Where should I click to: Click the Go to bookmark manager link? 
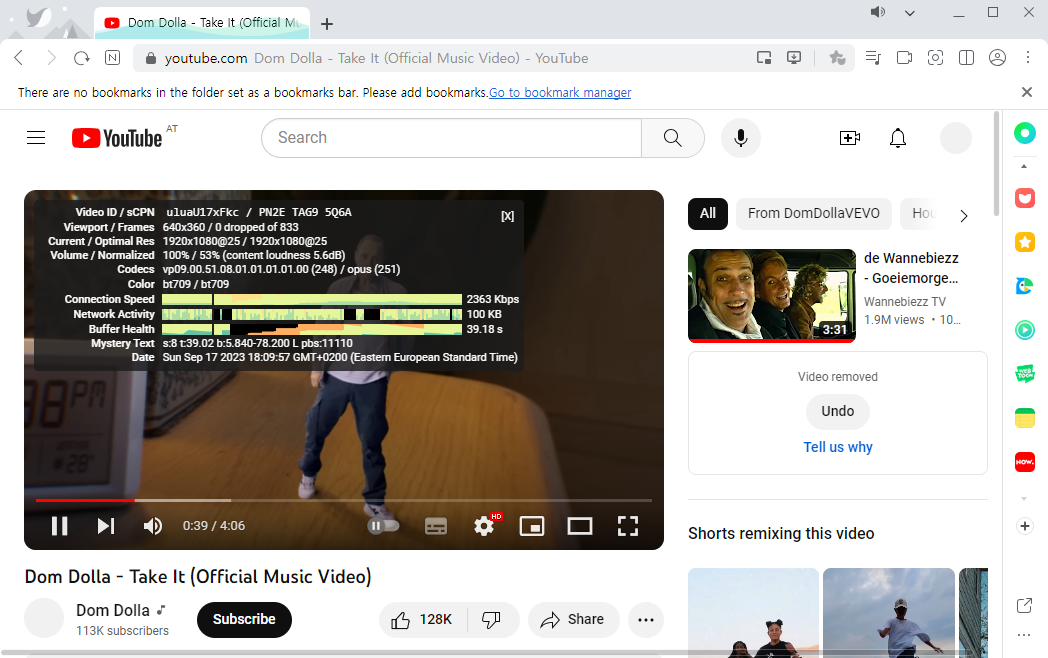point(560,92)
